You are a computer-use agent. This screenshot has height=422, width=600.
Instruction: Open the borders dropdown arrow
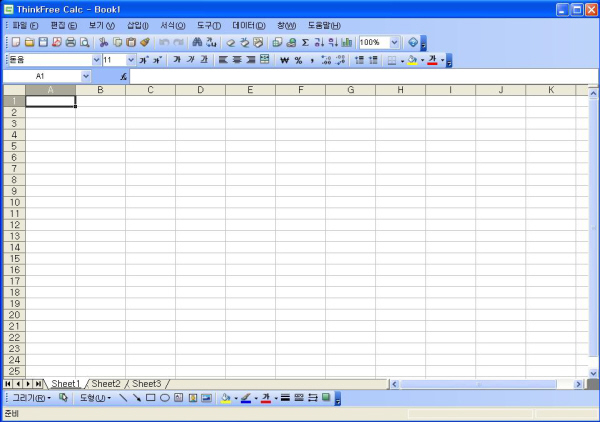[402, 60]
